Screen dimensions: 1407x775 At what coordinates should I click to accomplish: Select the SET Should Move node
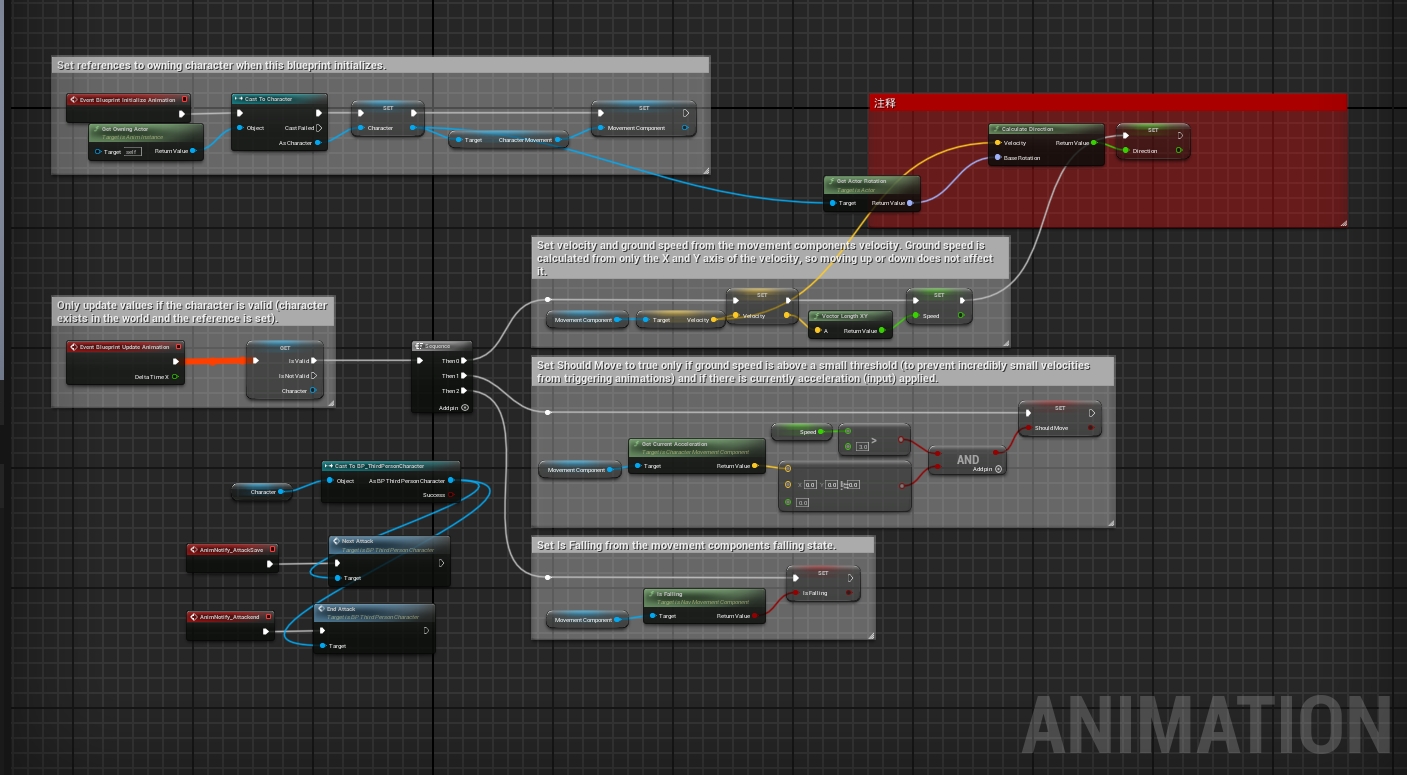click(x=1060, y=418)
